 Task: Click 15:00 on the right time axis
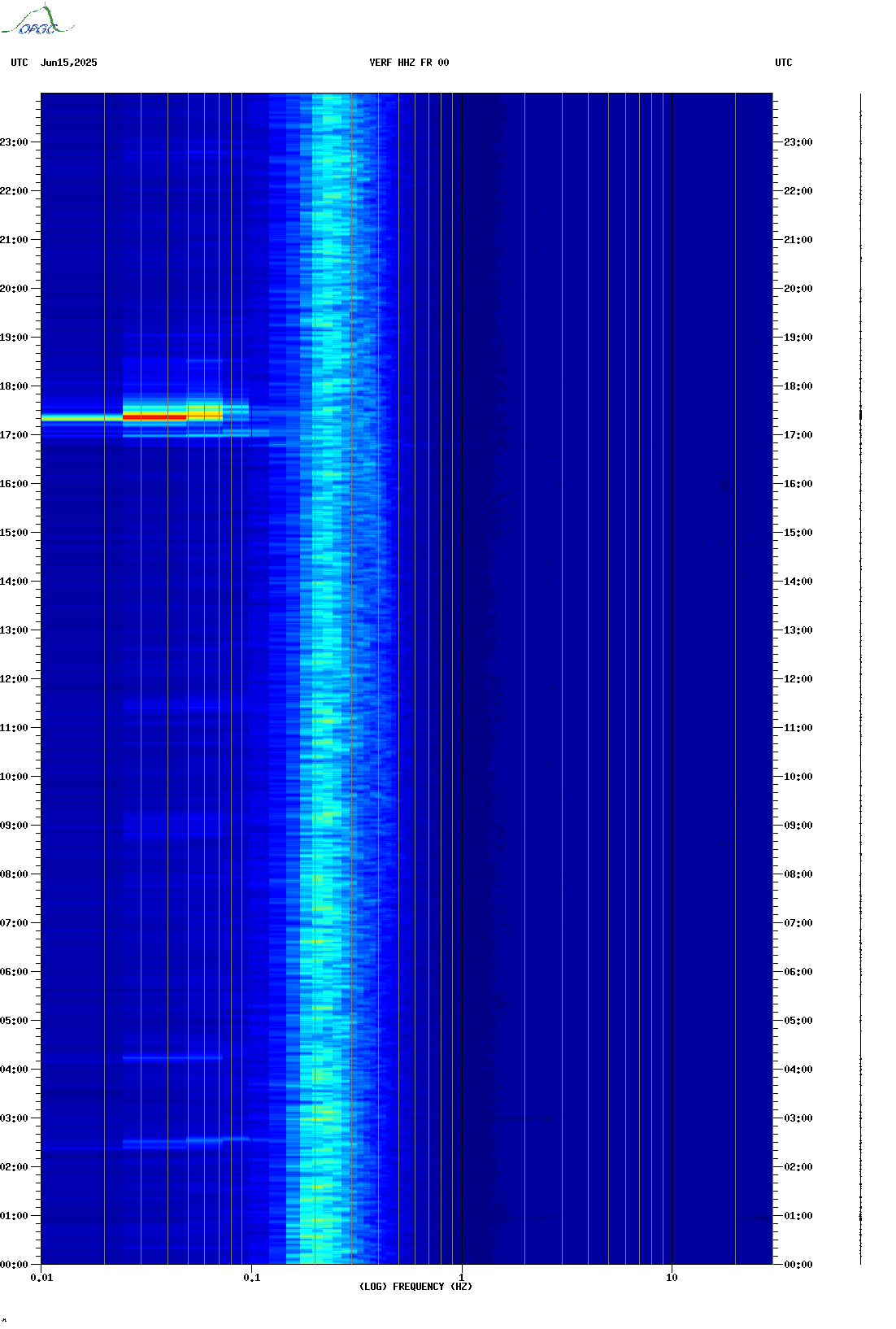click(x=798, y=533)
